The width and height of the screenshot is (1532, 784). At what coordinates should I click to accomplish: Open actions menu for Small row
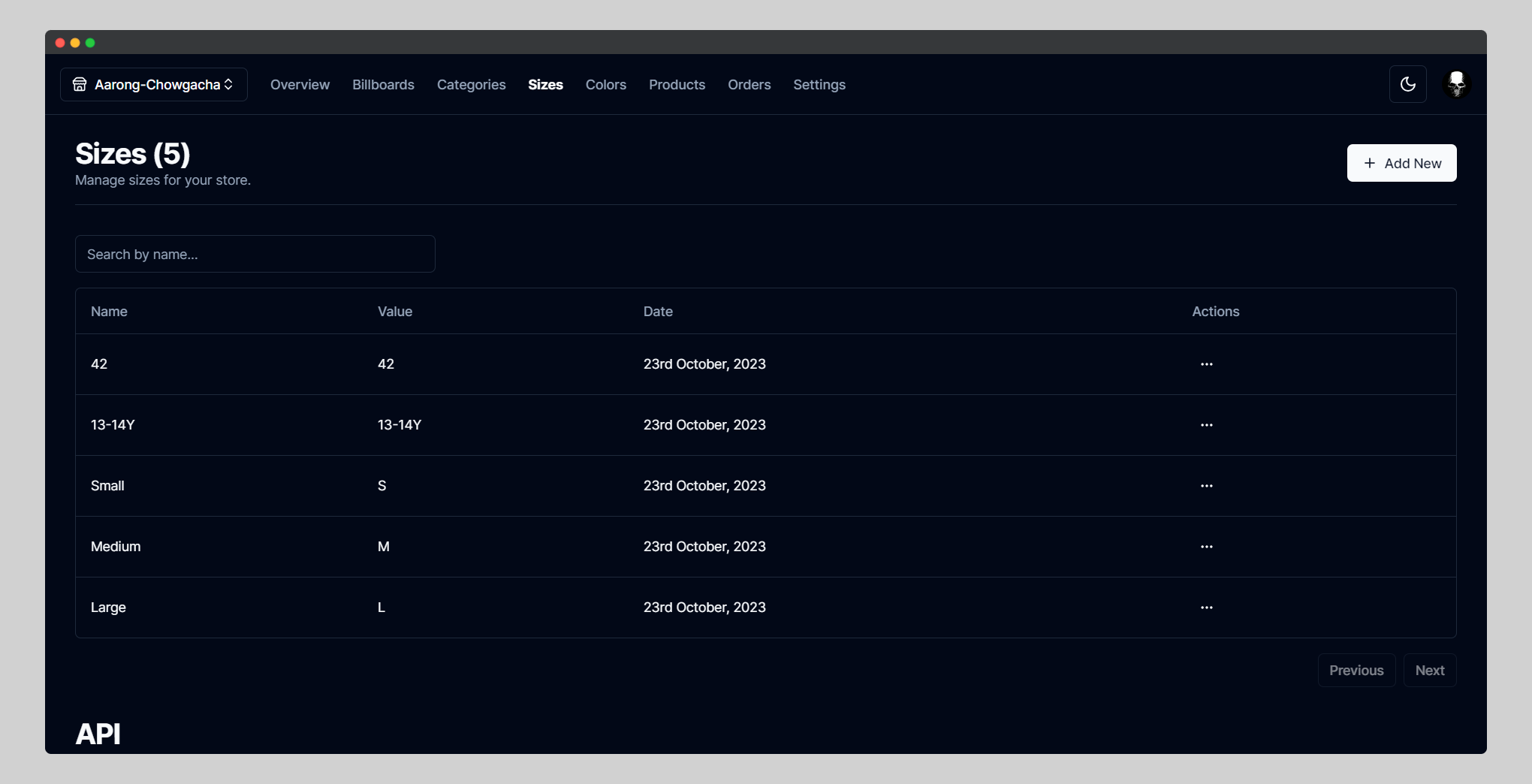1206,486
